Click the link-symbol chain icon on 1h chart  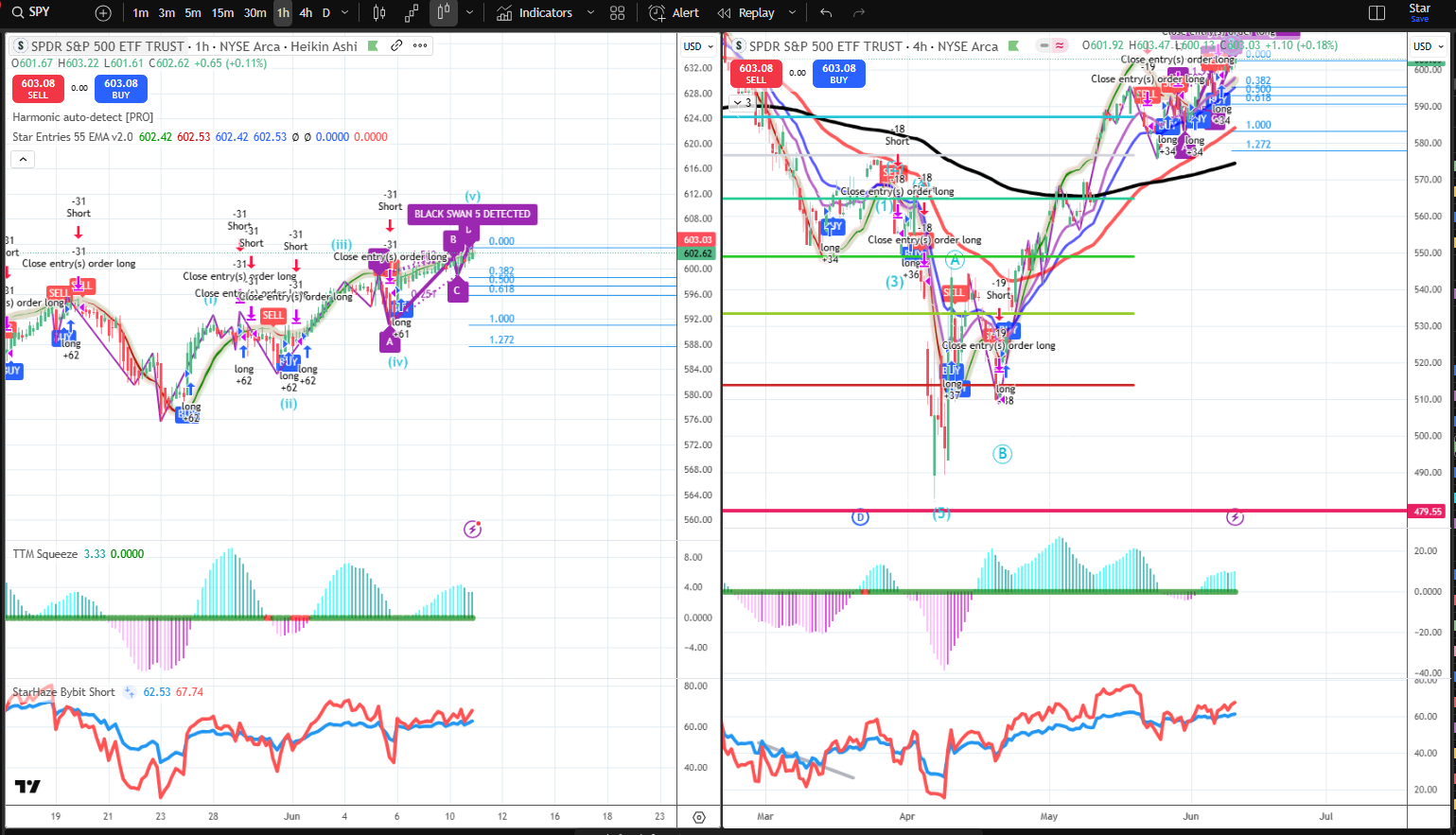pos(396,45)
